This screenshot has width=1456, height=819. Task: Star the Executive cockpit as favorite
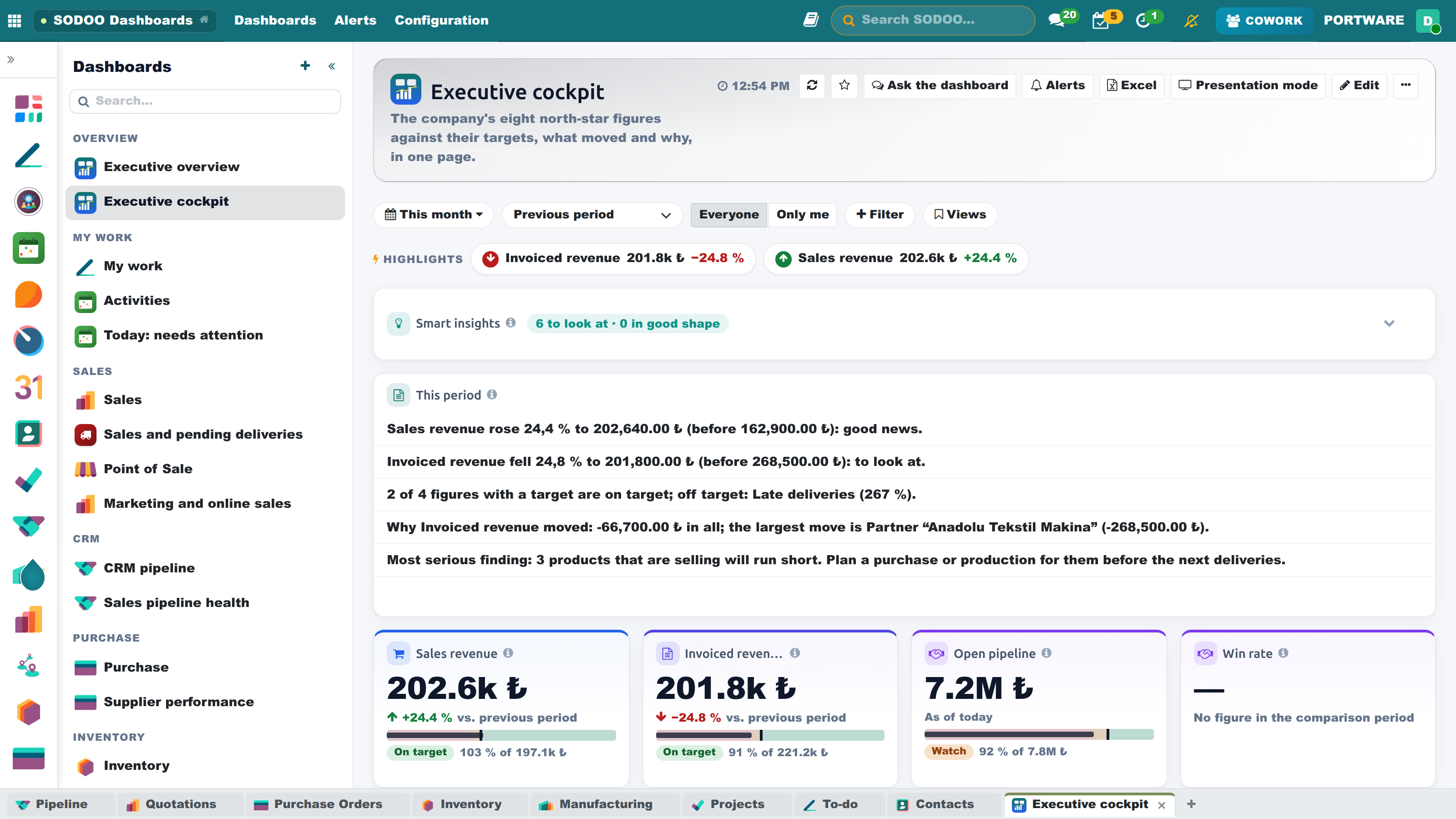pos(844,86)
